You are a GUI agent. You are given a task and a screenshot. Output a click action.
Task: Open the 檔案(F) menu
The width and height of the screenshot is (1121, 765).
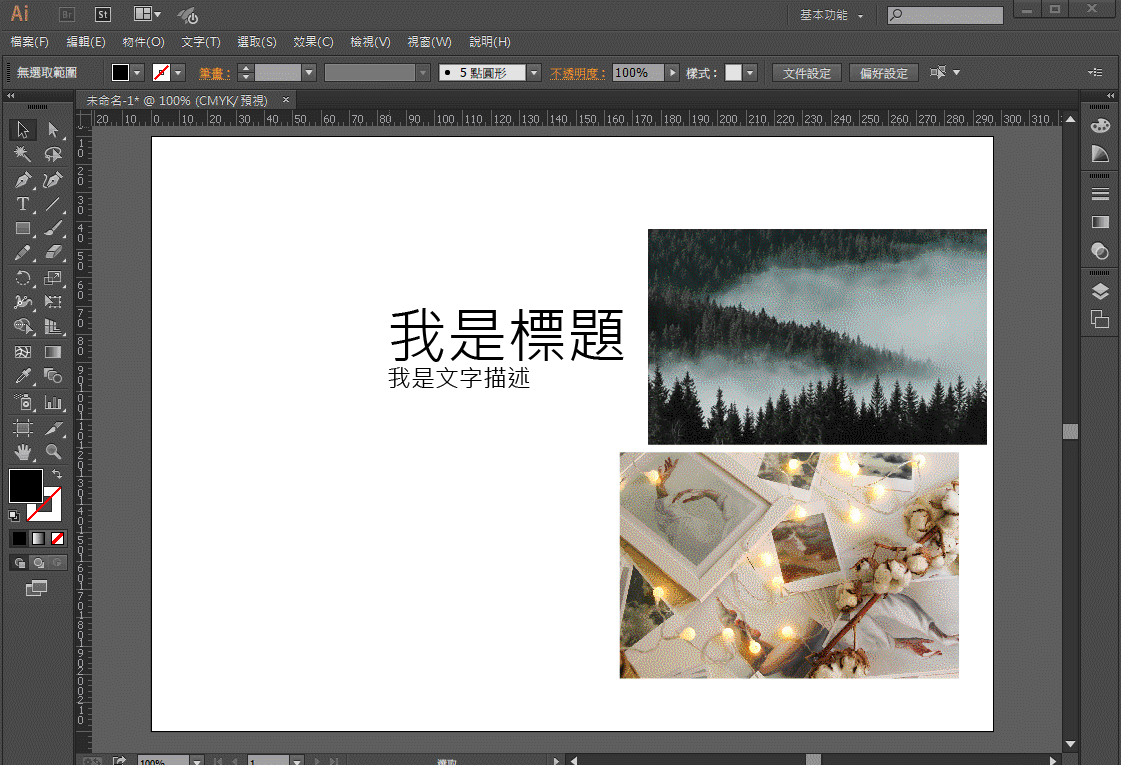[x=29, y=41]
